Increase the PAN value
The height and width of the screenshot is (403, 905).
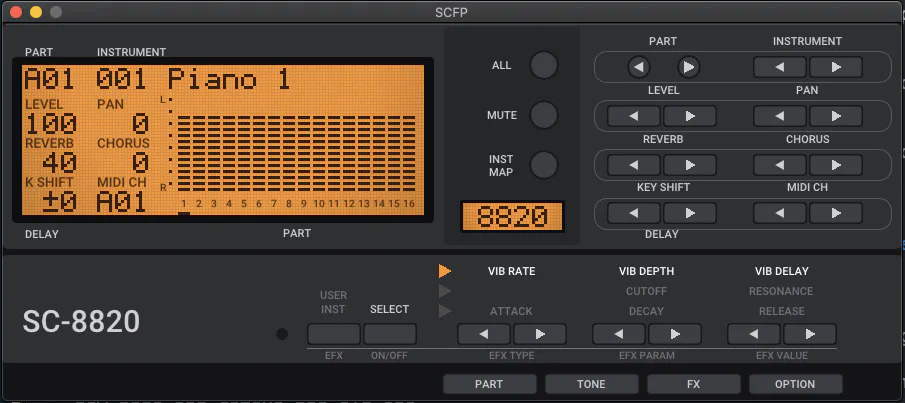(836, 116)
